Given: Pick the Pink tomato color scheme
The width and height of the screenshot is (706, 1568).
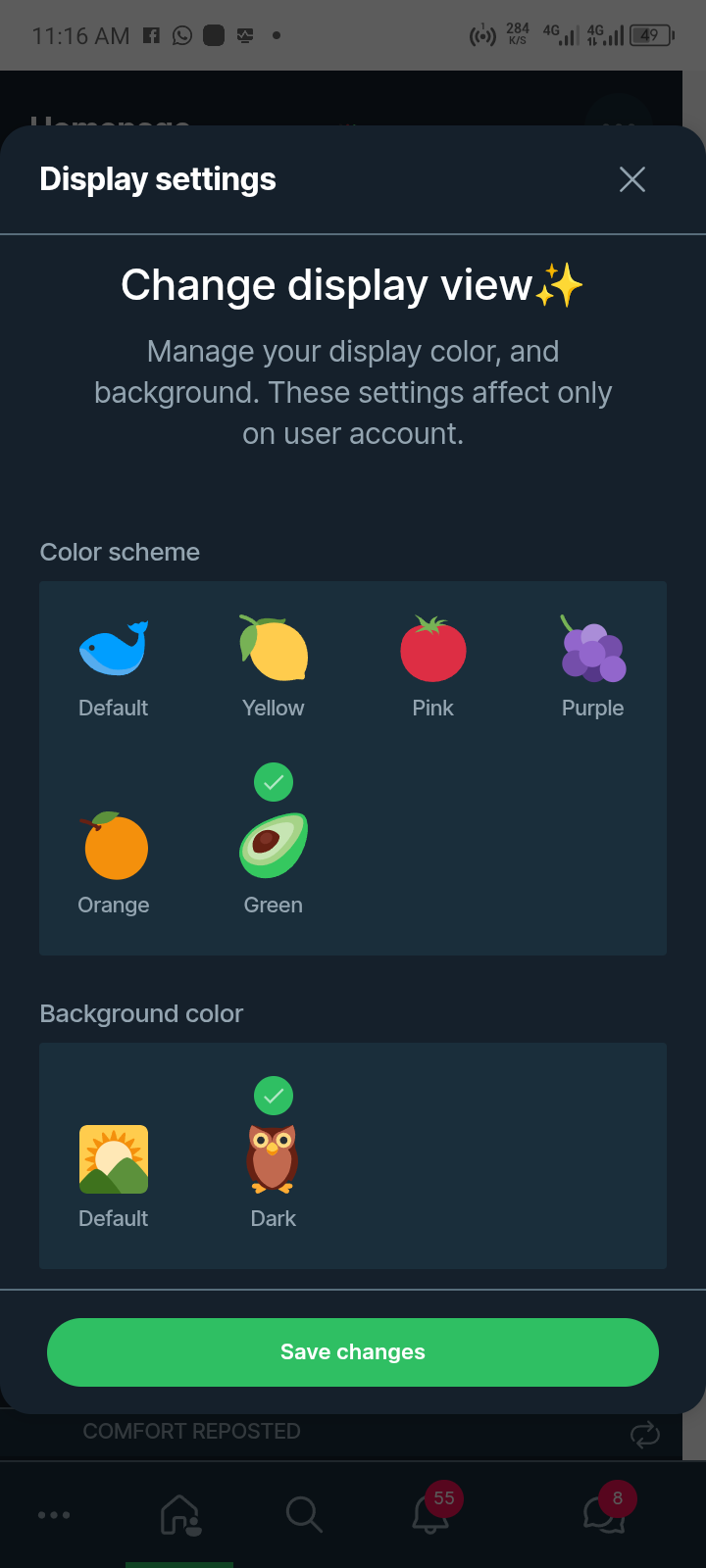Looking at the screenshot, I should point(433,649).
